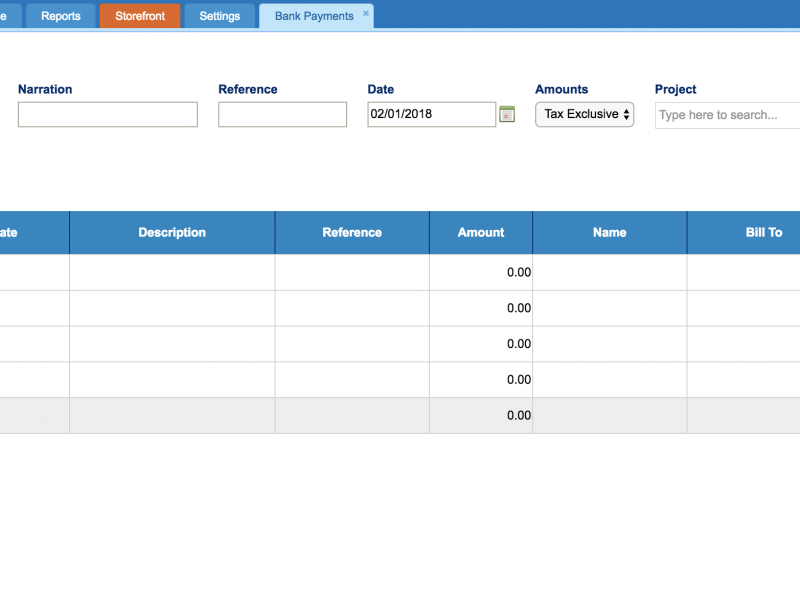Switch to the Reports tab
Screen dimensions: 800x600
(61, 16)
